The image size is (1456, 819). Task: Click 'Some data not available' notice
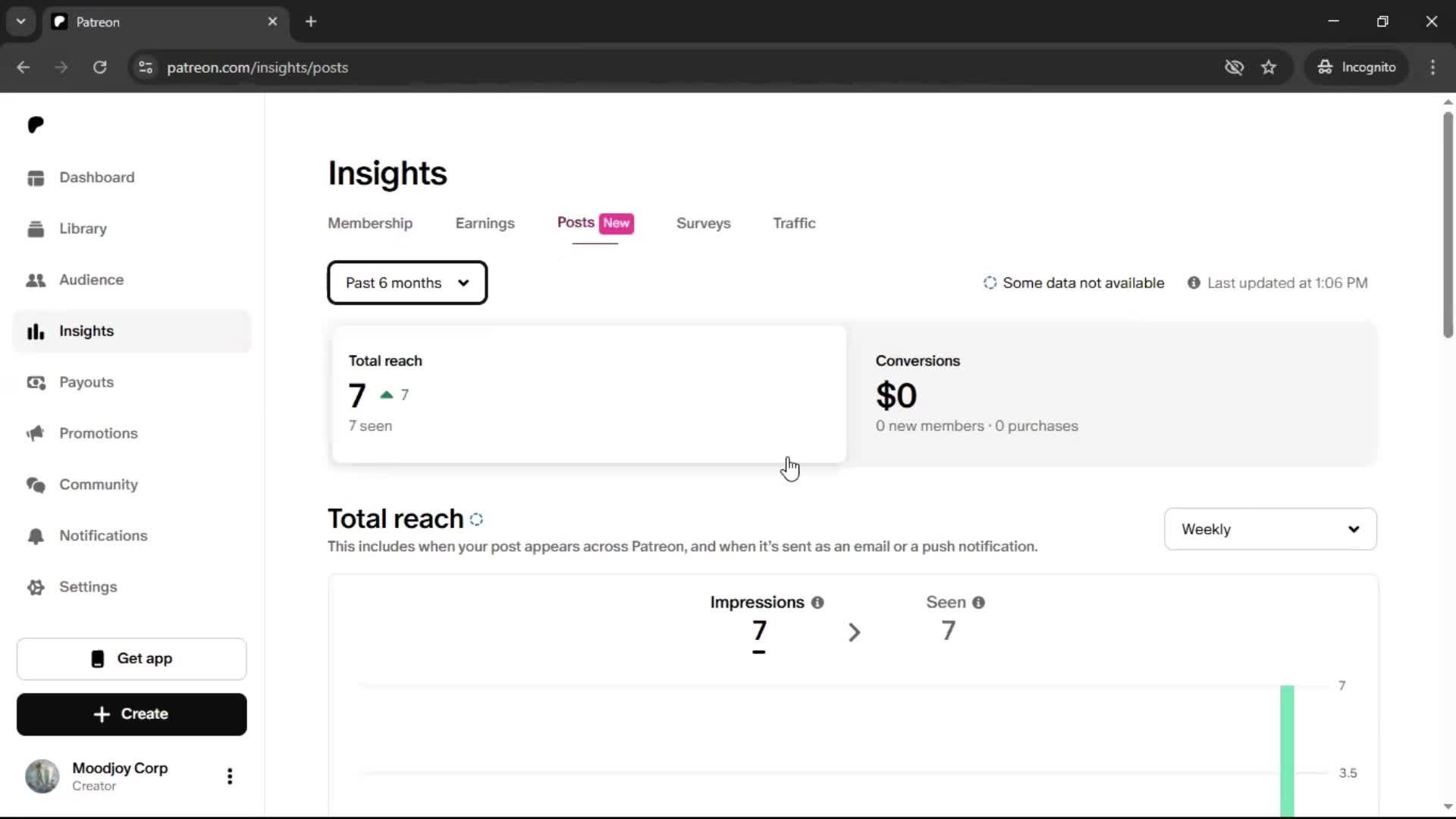click(1074, 283)
